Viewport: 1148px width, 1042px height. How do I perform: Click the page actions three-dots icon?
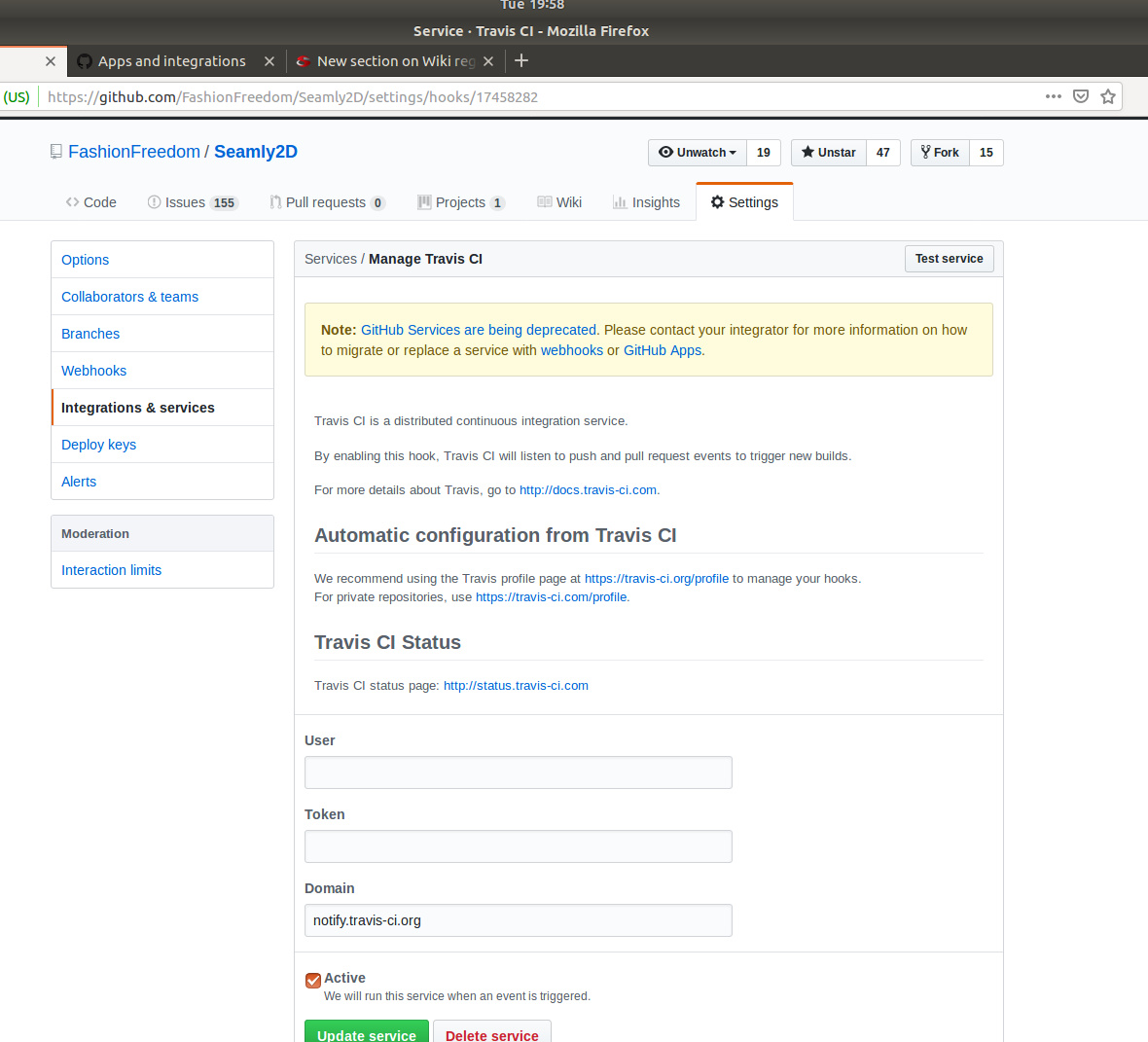tap(1053, 96)
